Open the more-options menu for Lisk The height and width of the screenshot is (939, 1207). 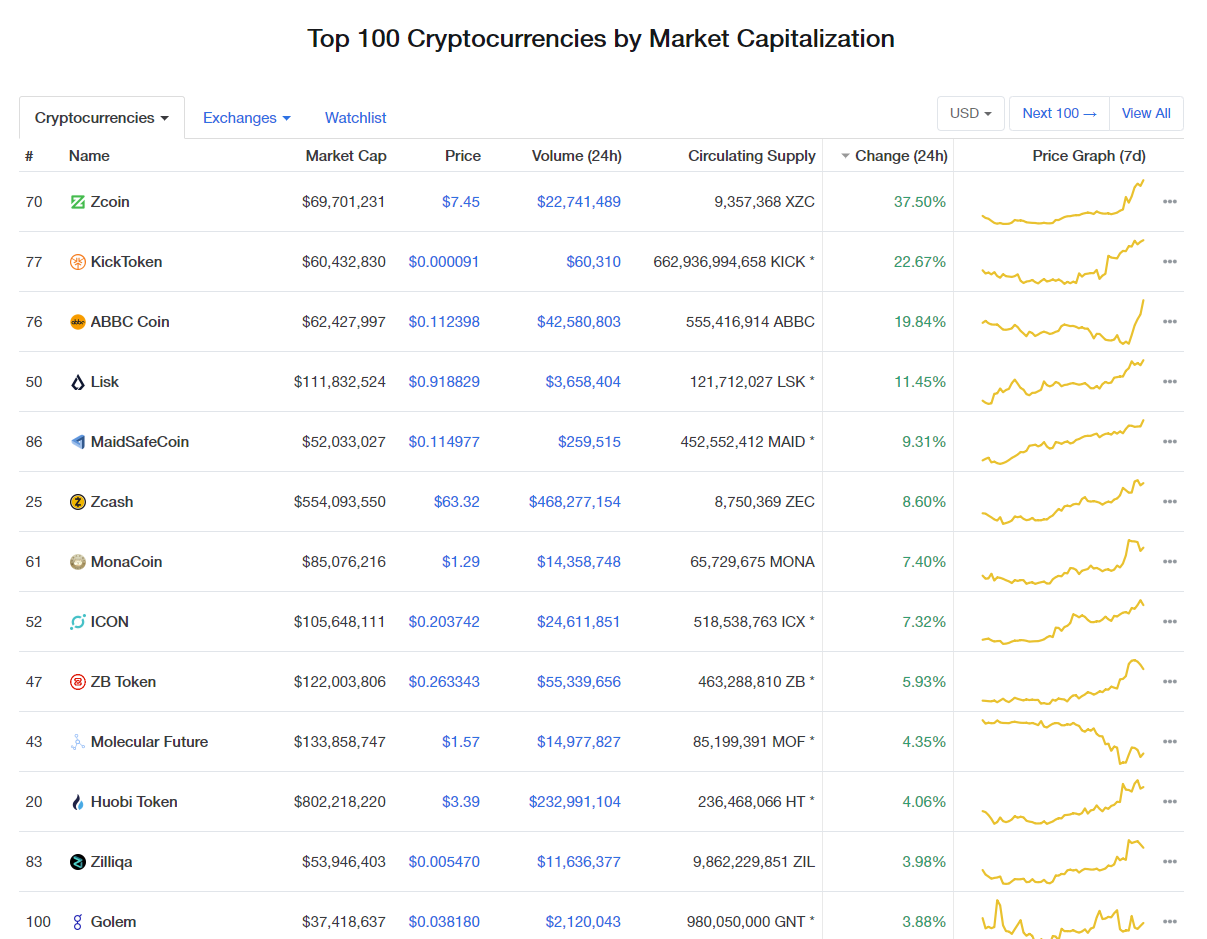click(1170, 382)
